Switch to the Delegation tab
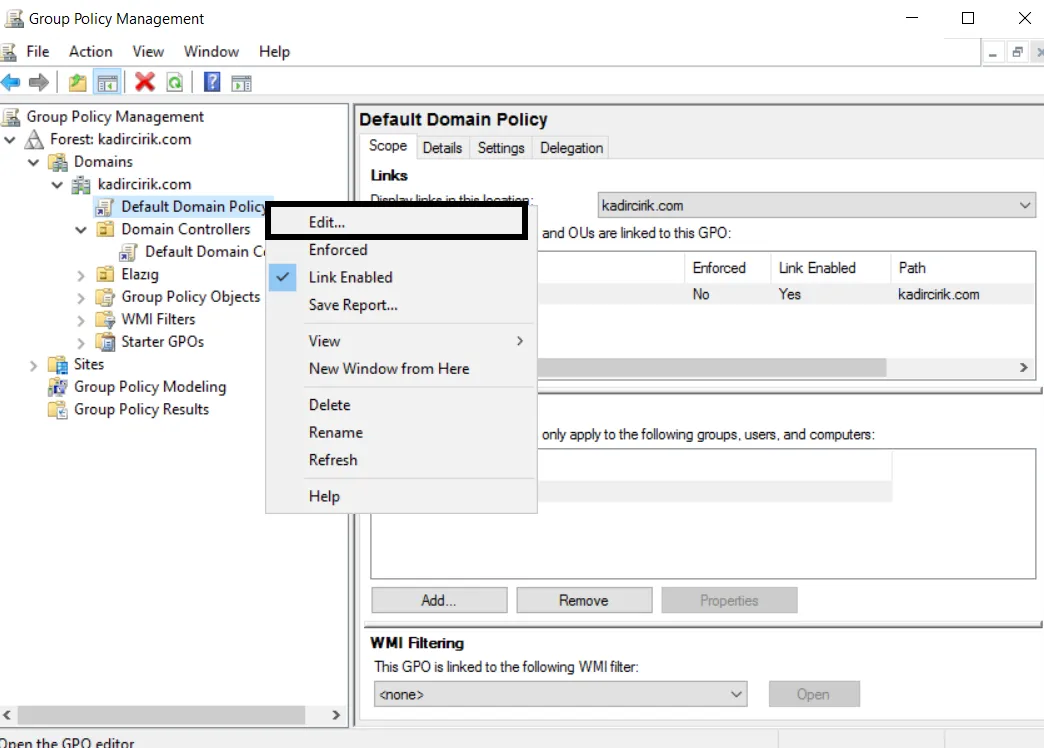 click(x=571, y=148)
